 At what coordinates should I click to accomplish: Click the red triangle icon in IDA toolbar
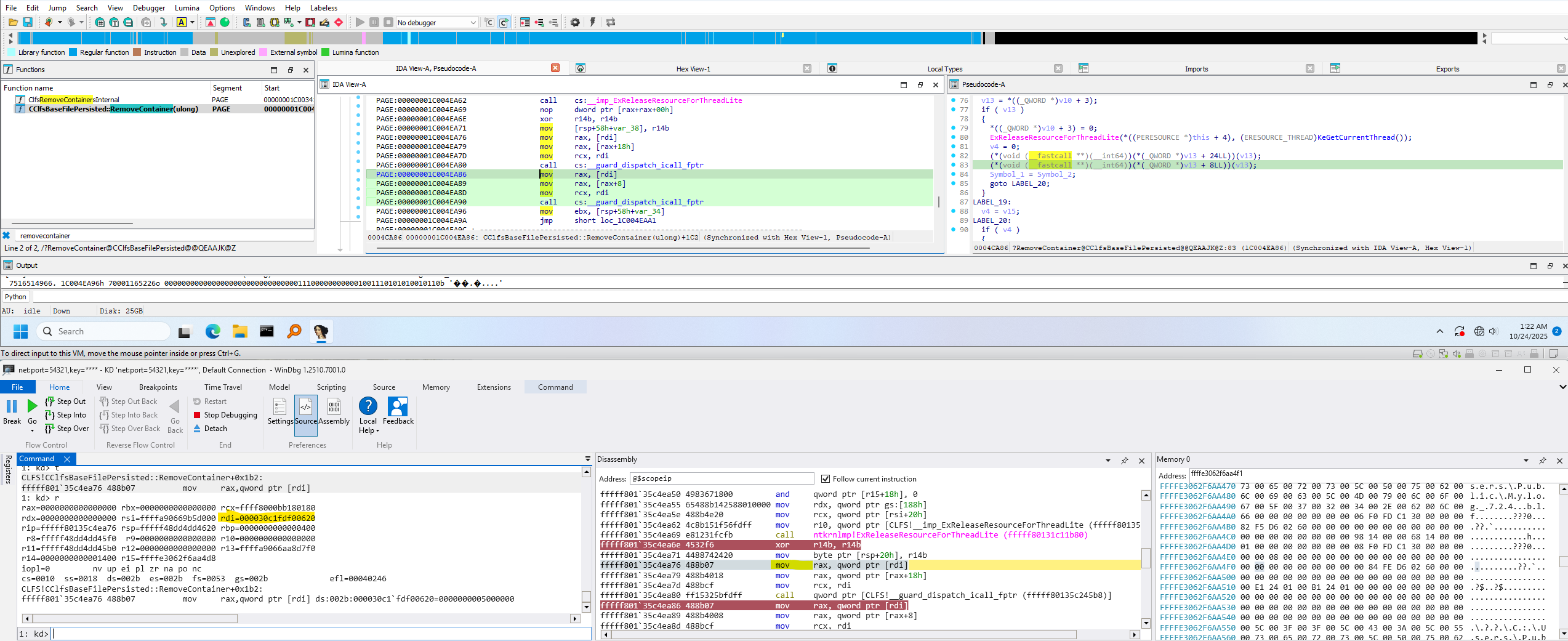pos(211,22)
